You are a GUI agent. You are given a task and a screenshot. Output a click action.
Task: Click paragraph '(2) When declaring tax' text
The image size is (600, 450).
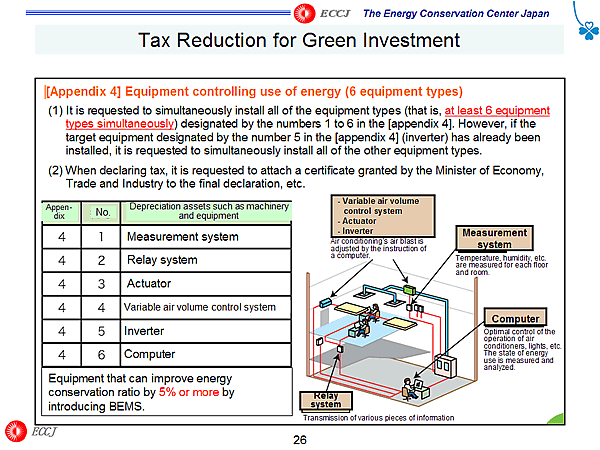tap(295, 177)
